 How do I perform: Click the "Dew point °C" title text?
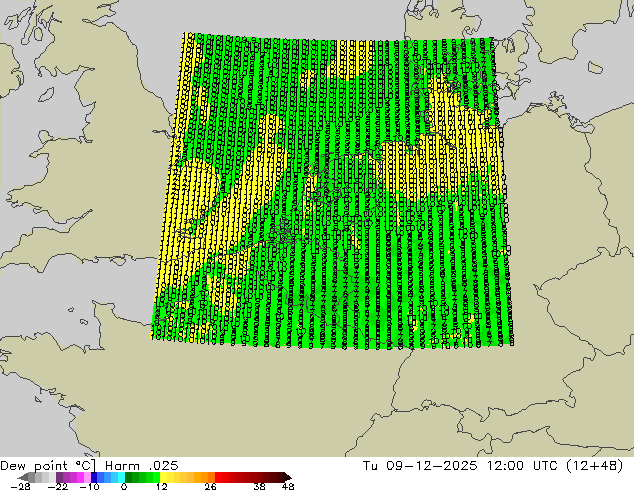[x=48, y=466]
